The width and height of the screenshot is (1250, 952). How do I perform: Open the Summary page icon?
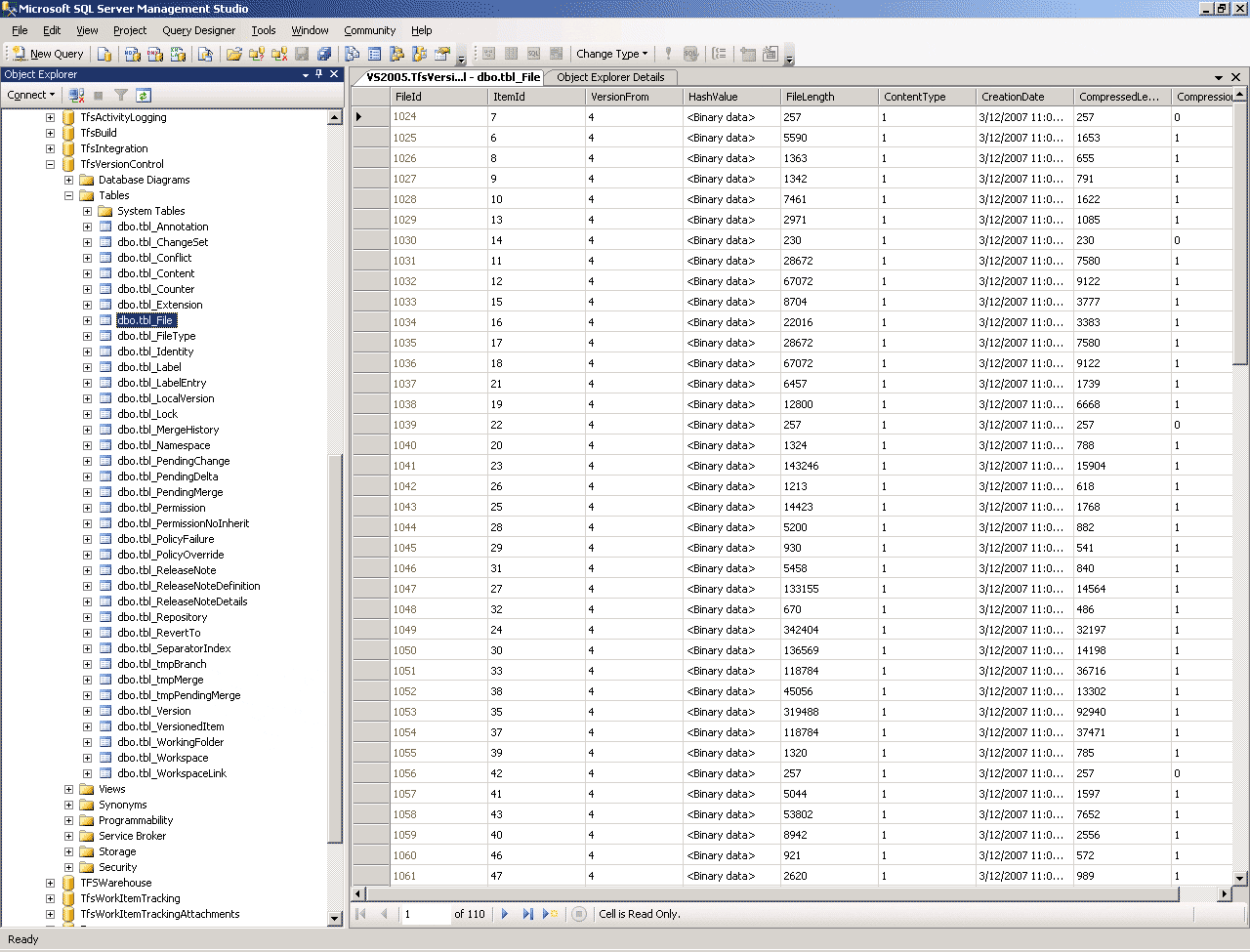[375, 54]
